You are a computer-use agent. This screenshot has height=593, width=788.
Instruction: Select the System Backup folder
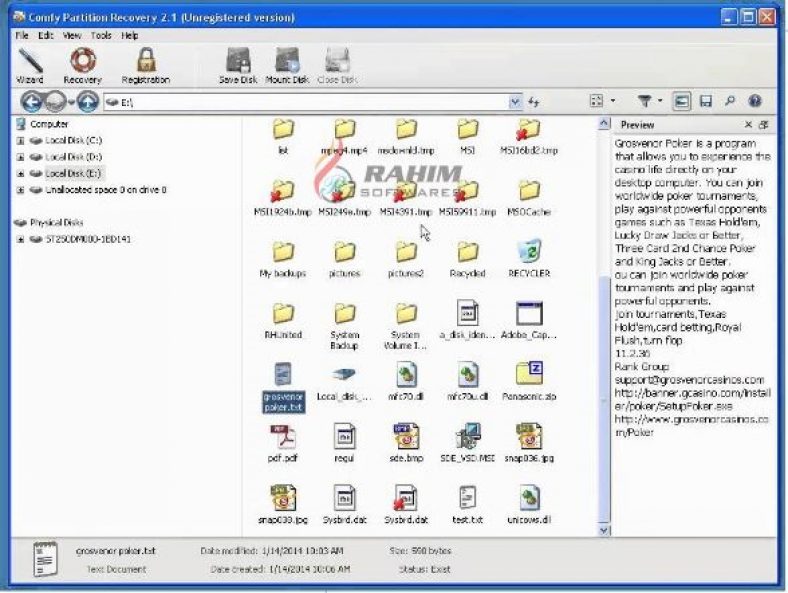click(344, 326)
